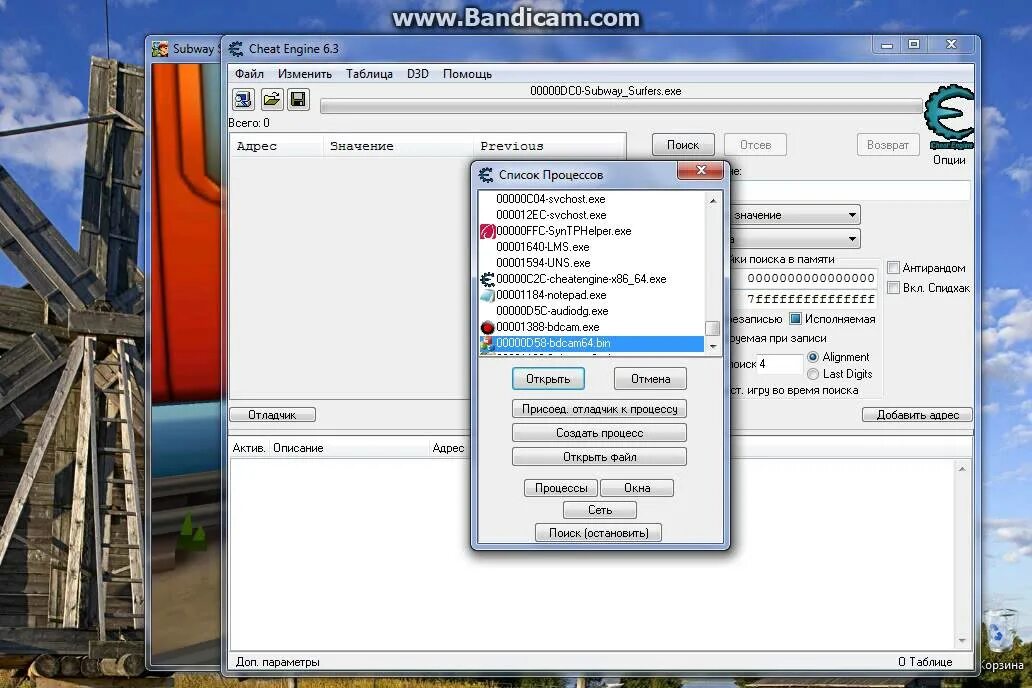1032x688 pixels.
Task: Click the Открыть файл button
Action: [x=600, y=457]
